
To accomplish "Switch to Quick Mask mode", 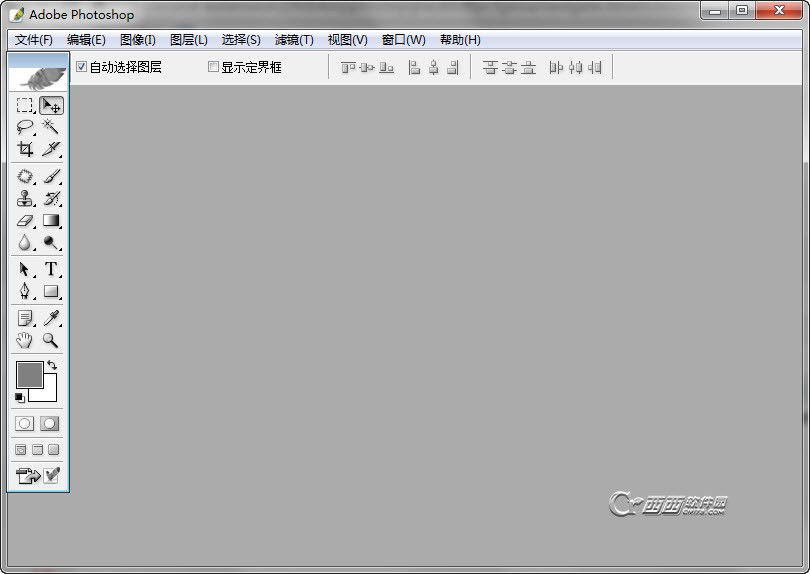I will click(x=50, y=424).
